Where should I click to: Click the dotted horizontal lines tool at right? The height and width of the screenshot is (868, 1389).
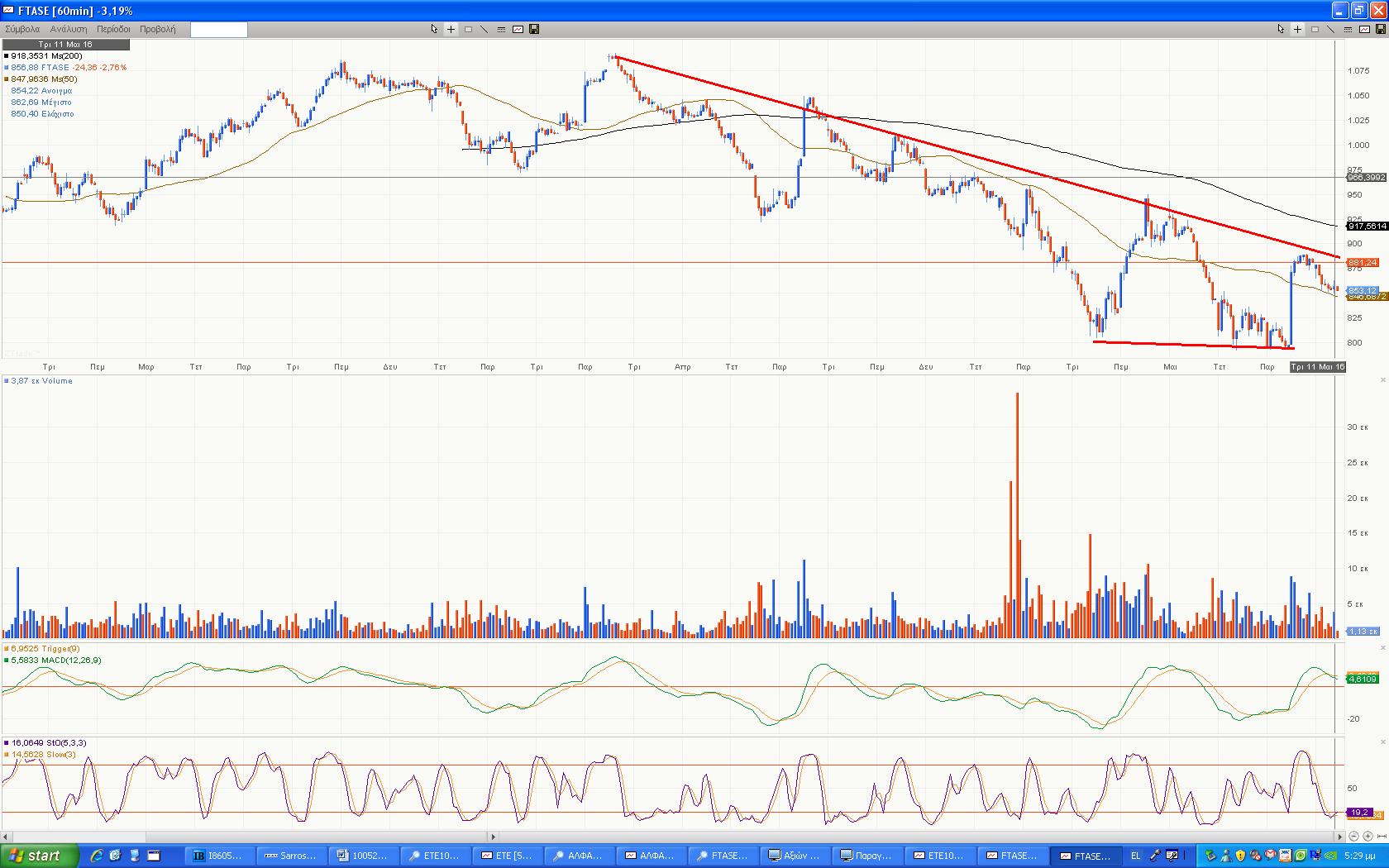pyautogui.click(x=1348, y=29)
